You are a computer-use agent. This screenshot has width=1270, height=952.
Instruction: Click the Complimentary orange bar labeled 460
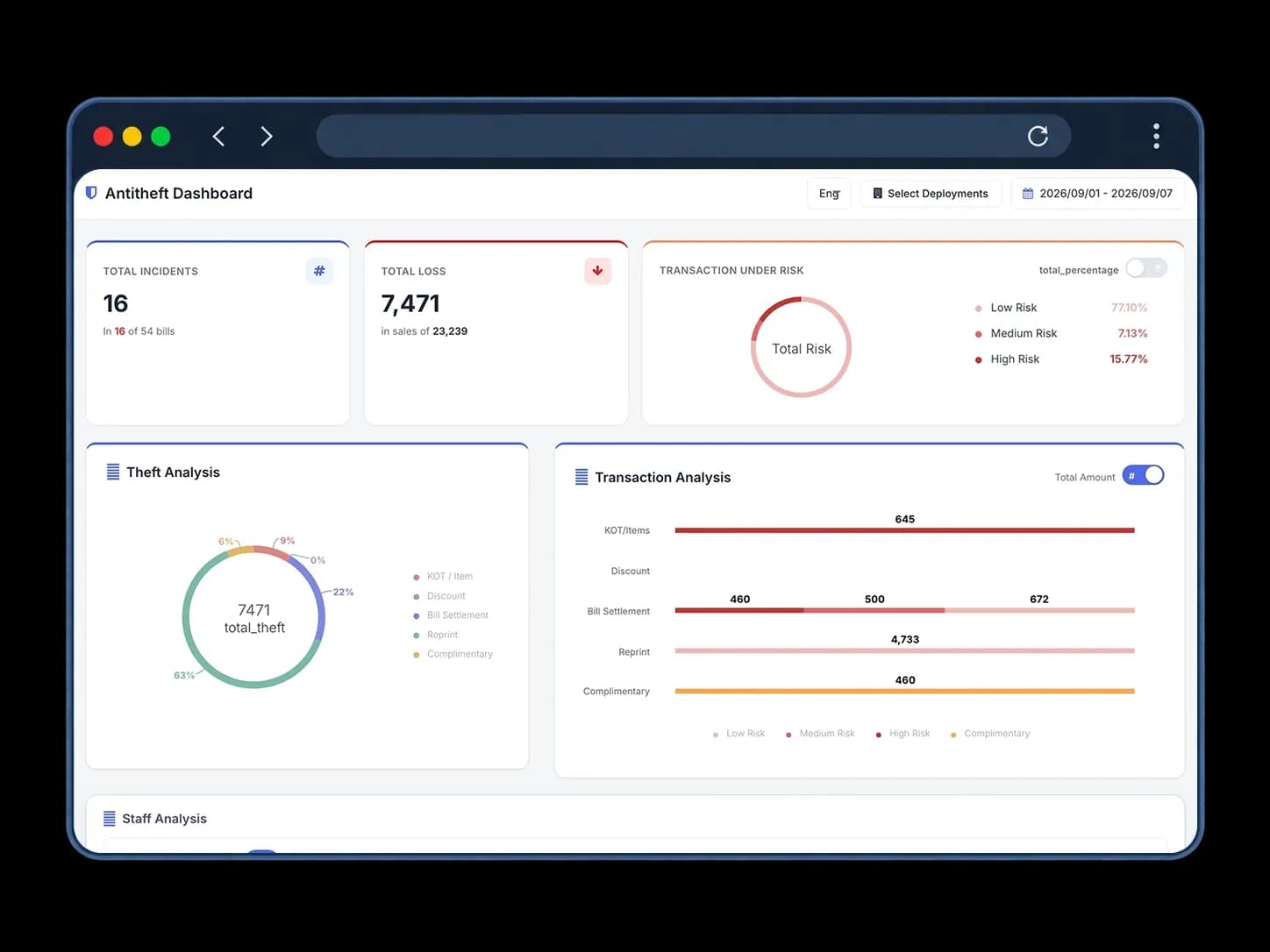pos(904,691)
